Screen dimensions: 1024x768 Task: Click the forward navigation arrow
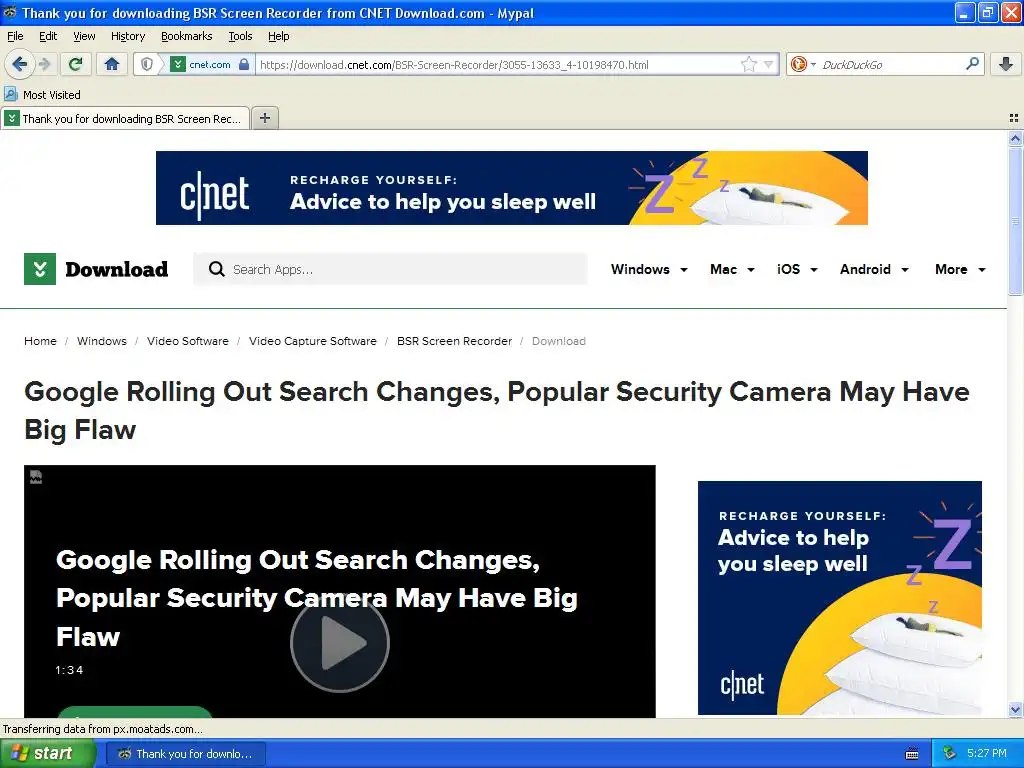pyautogui.click(x=44, y=64)
